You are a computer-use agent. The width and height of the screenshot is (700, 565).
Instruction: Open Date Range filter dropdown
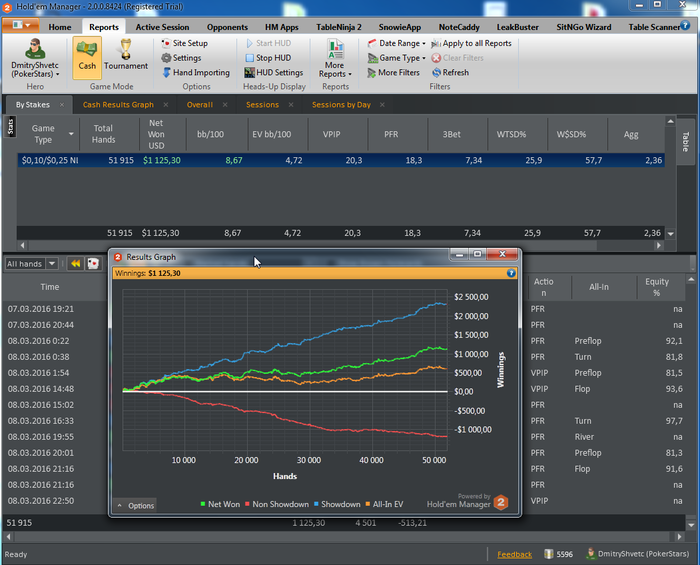tap(396, 43)
